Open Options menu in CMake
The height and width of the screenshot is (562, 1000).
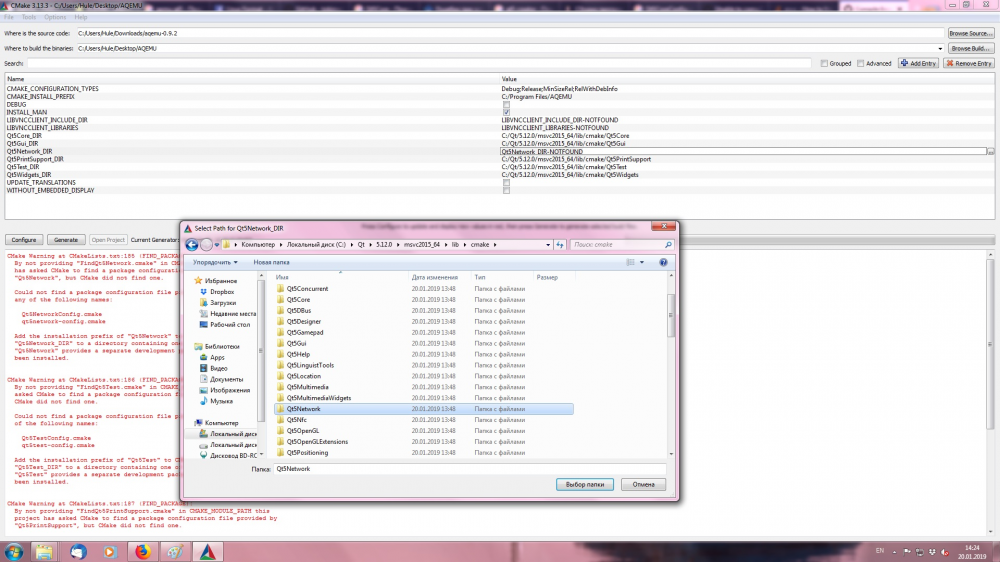click(55, 17)
